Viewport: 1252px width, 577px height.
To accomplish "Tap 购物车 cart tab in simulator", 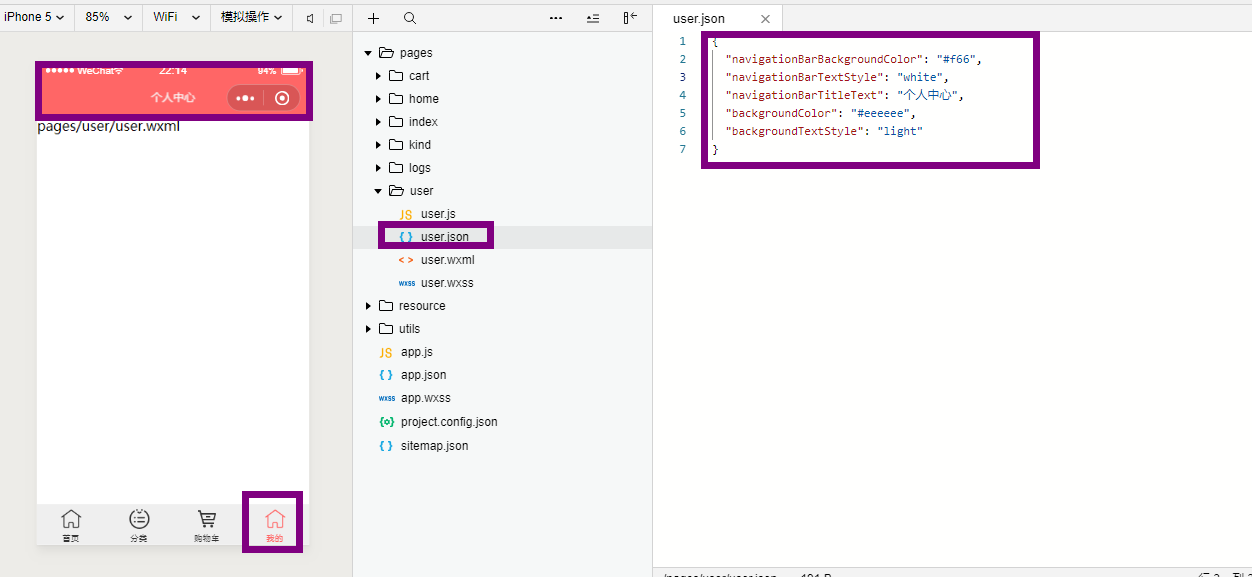I will click(x=207, y=525).
